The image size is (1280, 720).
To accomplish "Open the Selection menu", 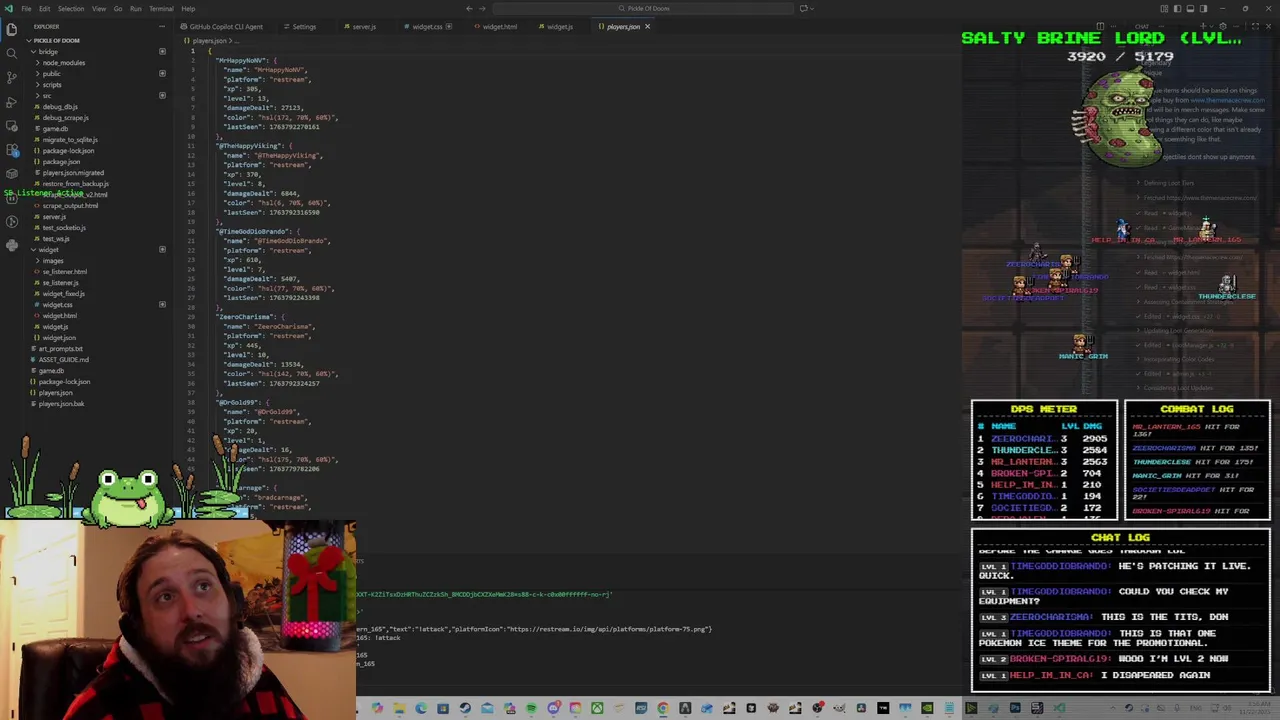I will (71, 9).
